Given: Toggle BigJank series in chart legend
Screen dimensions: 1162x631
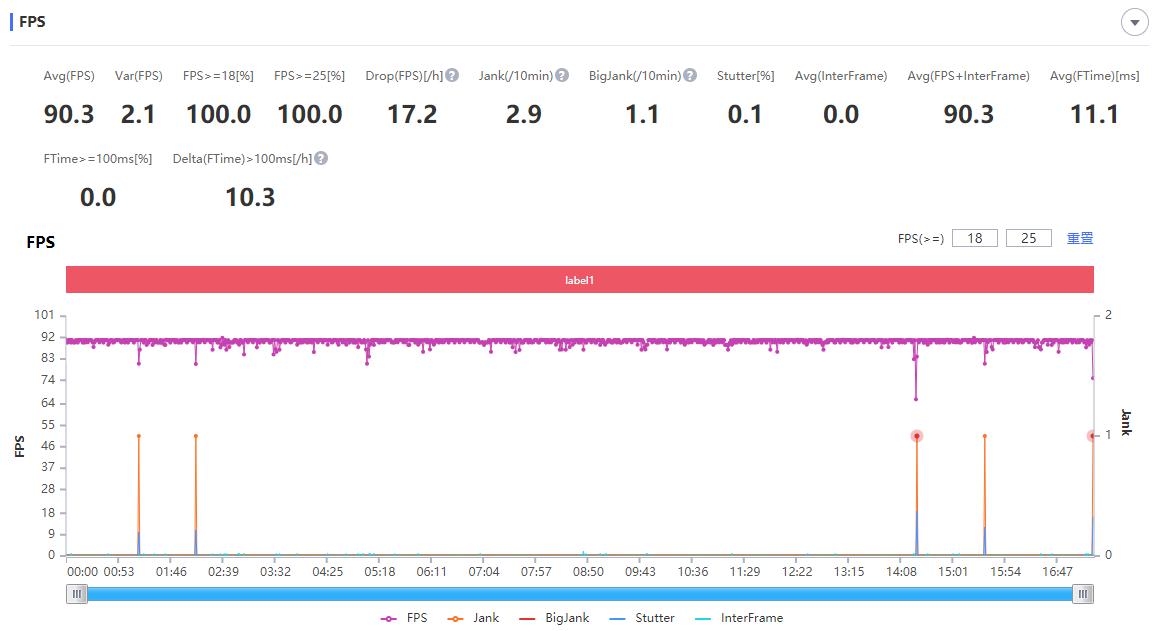Looking at the screenshot, I should pos(555,618).
